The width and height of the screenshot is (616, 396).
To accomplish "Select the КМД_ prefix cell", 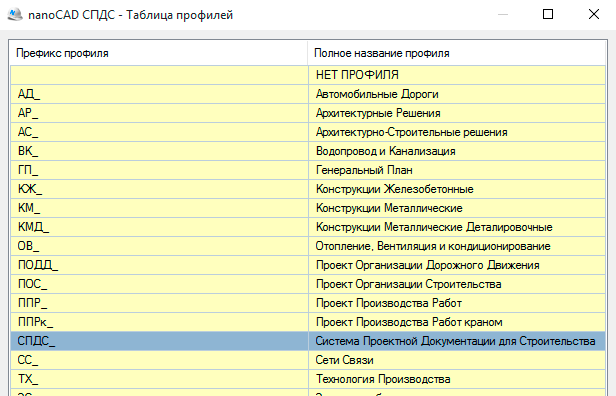I will point(160,227).
